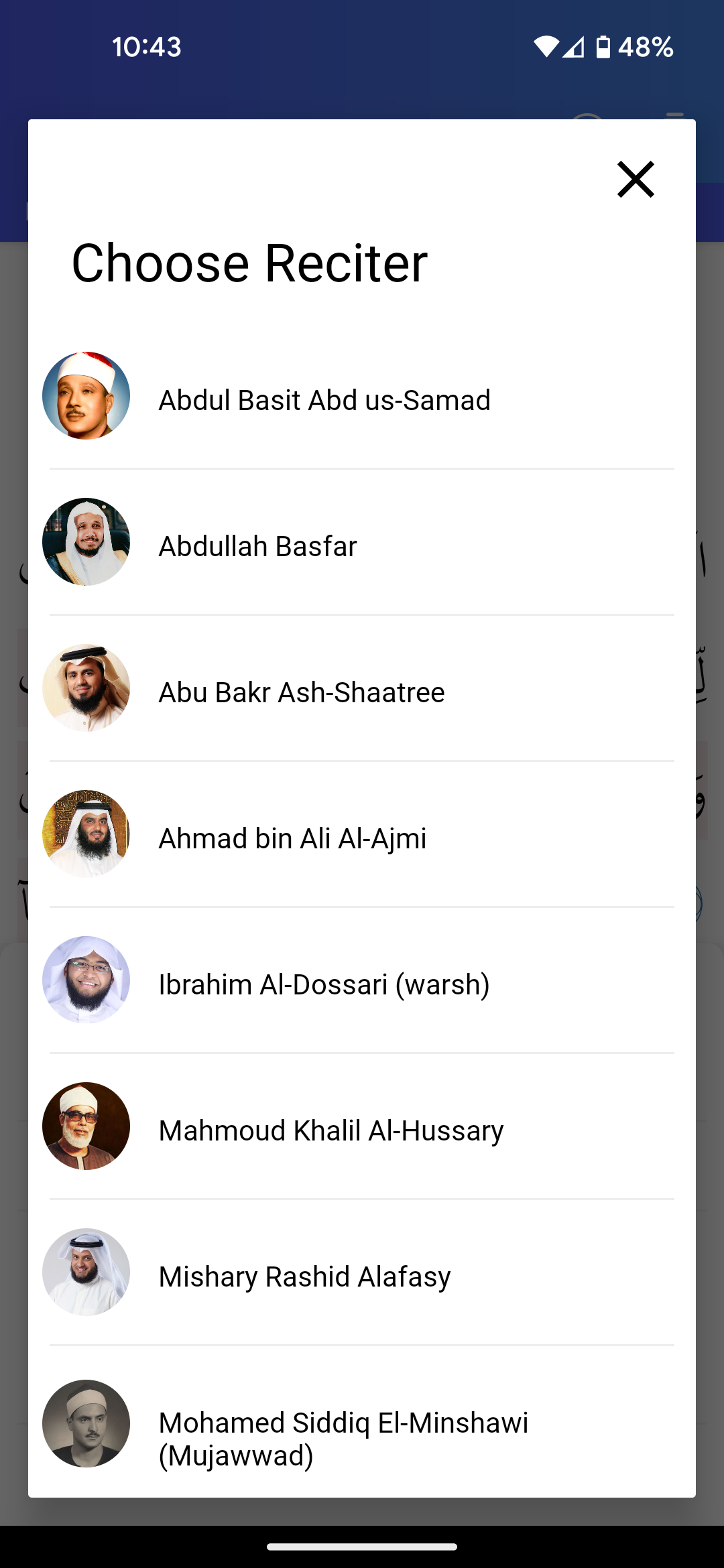Tap the Choose Reciter heading

(249, 263)
